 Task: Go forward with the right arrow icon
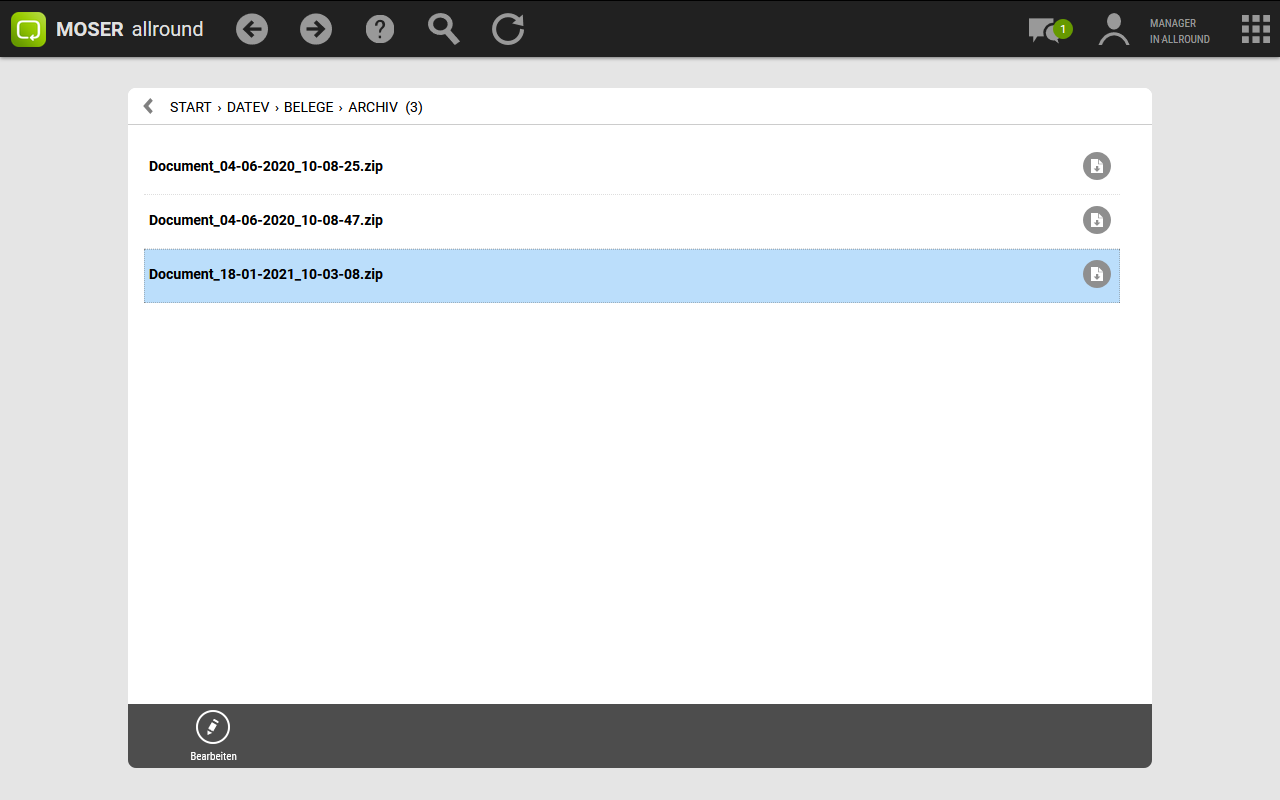tap(316, 29)
